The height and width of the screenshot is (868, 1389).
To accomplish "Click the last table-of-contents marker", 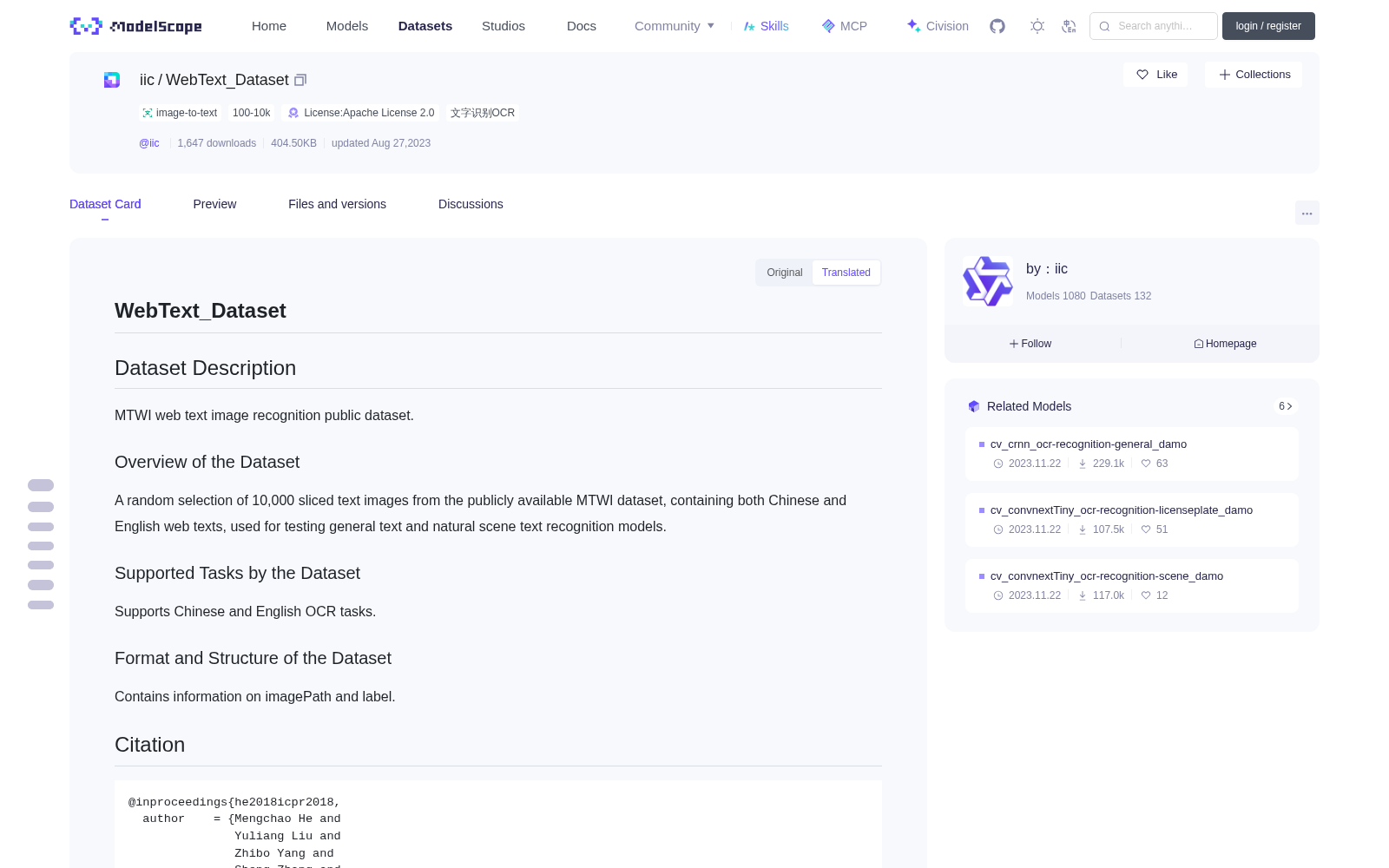I will (41, 605).
